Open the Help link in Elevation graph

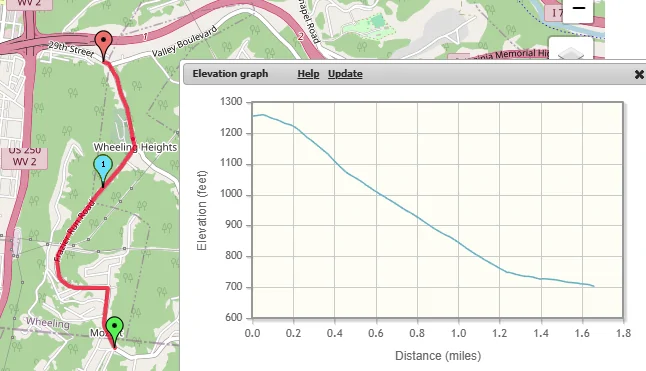click(x=308, y=74)
